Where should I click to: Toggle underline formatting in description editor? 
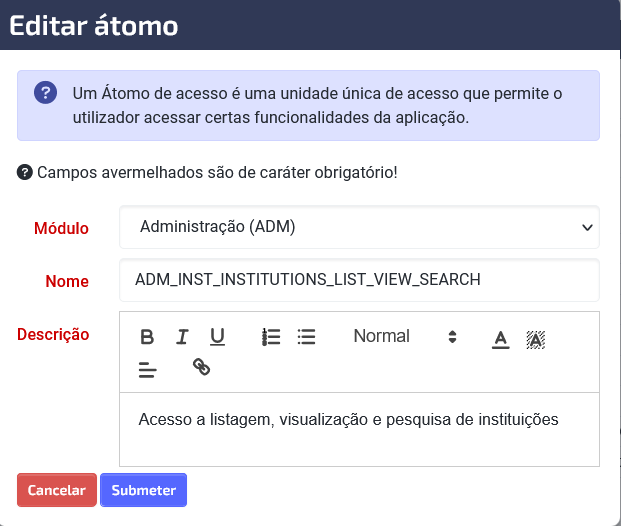[x=217, y=337]
